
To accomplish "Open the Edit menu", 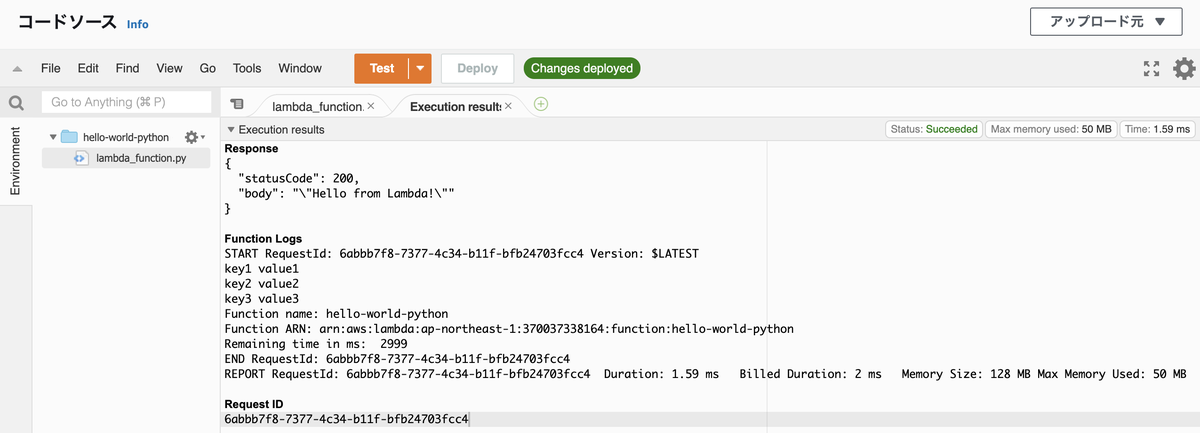I will click(88, 68).
